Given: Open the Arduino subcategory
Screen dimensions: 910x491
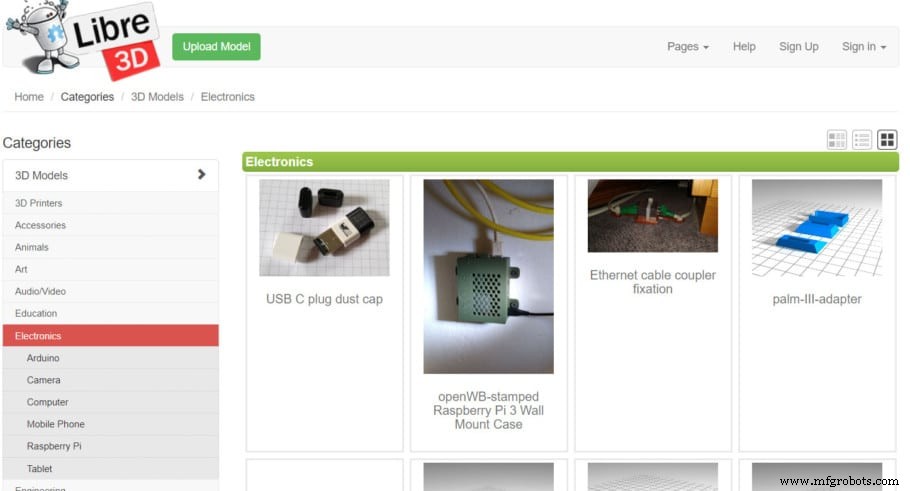Looking at the screenshot, I should tap(110, 358).
